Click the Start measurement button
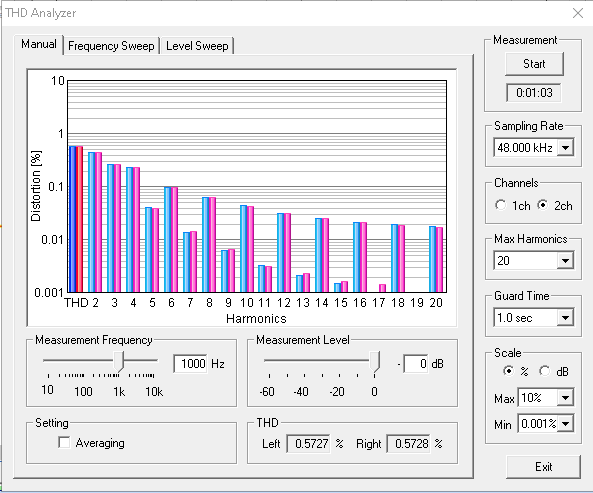Viewport: 593px width, 493px height. point(534,64)
